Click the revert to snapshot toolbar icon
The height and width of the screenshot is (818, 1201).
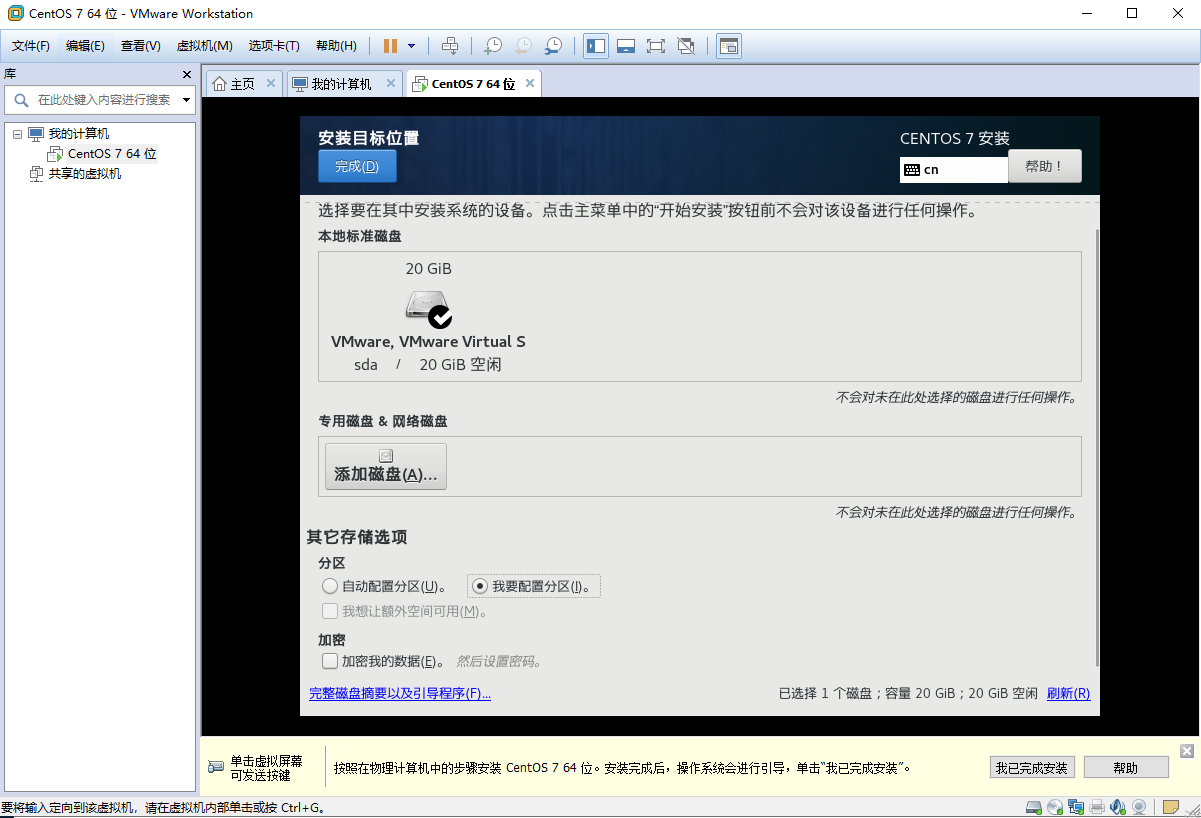coord(523,46)
